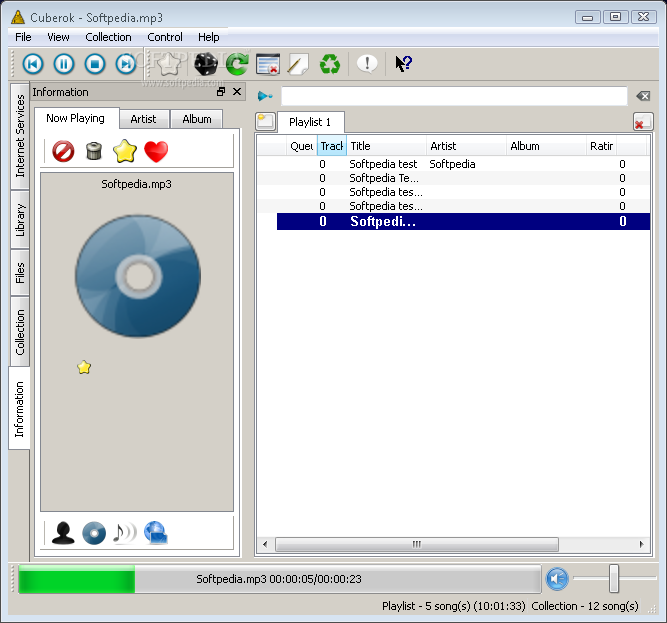The image size is (667, 623).
Task: Activate the What's This help cursor
Action: 403,64
